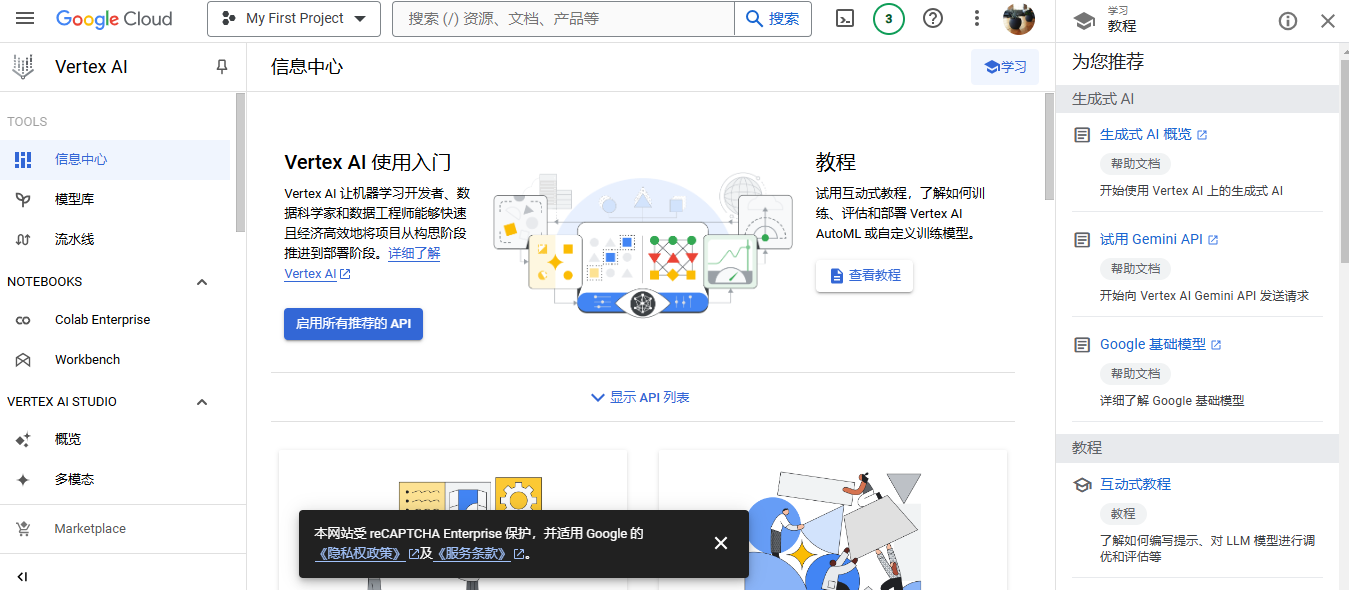Click the magnifier search button
The height and width of the screenshot is (590, 1349).
click(x=773, y=19)
